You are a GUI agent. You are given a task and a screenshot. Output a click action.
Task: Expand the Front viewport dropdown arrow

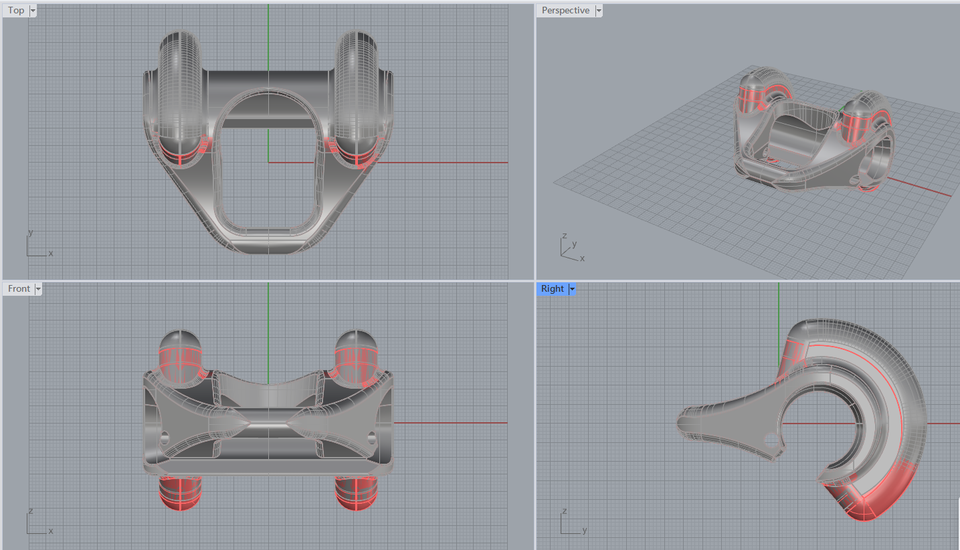[38, 288]
